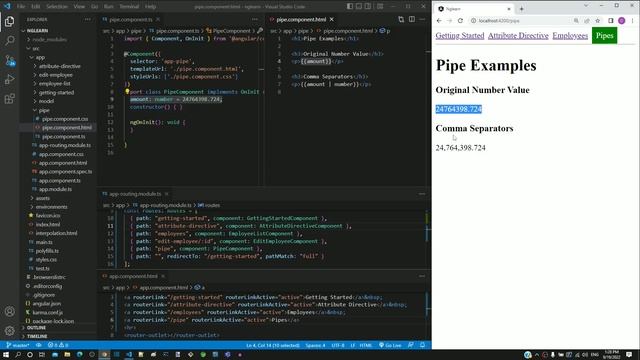Screen dimensions: 640x360
Task: Expand the edit-employee folder
Action: [56, 75]
